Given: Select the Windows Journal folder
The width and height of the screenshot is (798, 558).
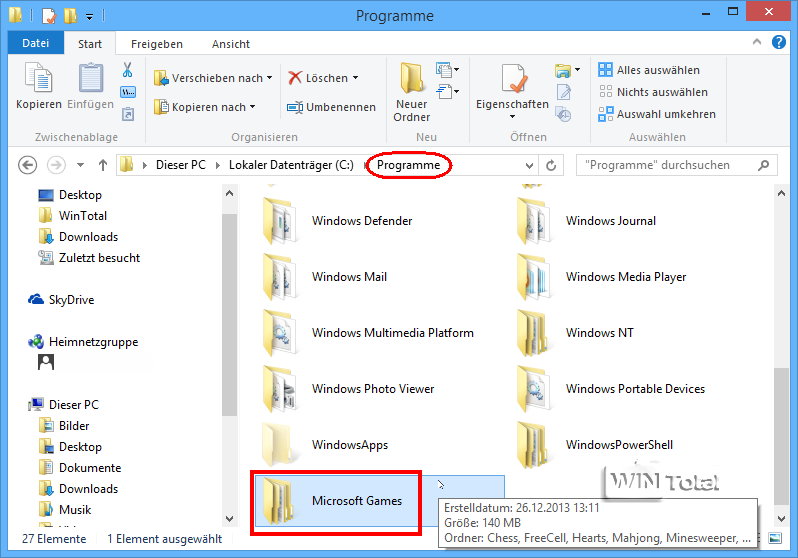Looking at the screenshot, I should click(586, 221).
